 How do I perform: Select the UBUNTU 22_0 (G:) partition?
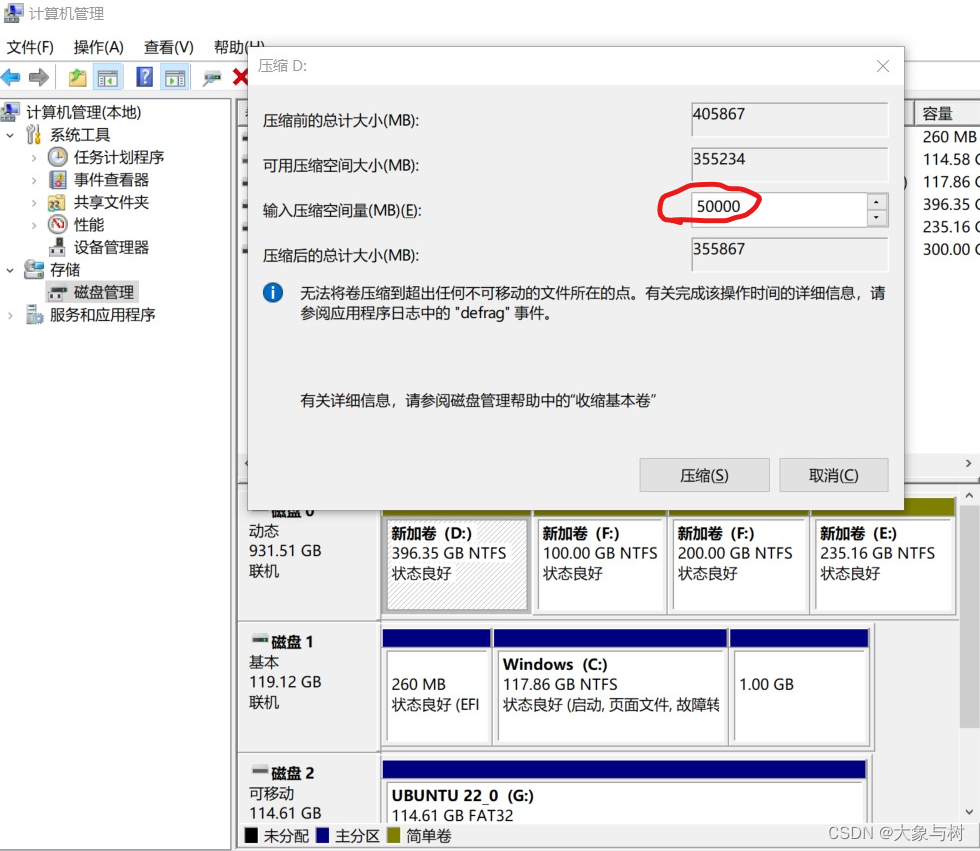[623, 802]
